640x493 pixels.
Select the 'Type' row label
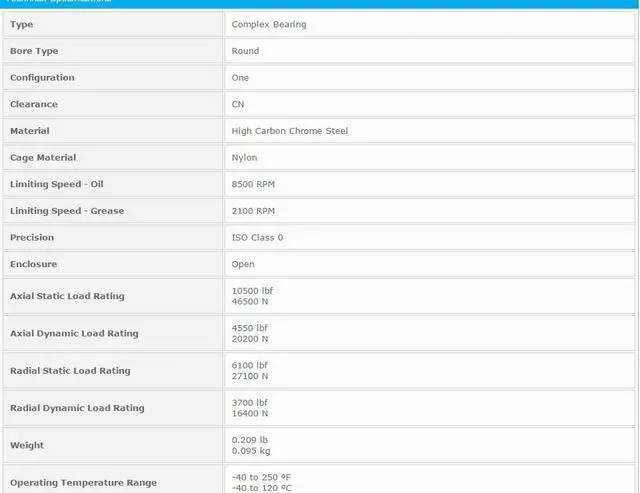21,24
